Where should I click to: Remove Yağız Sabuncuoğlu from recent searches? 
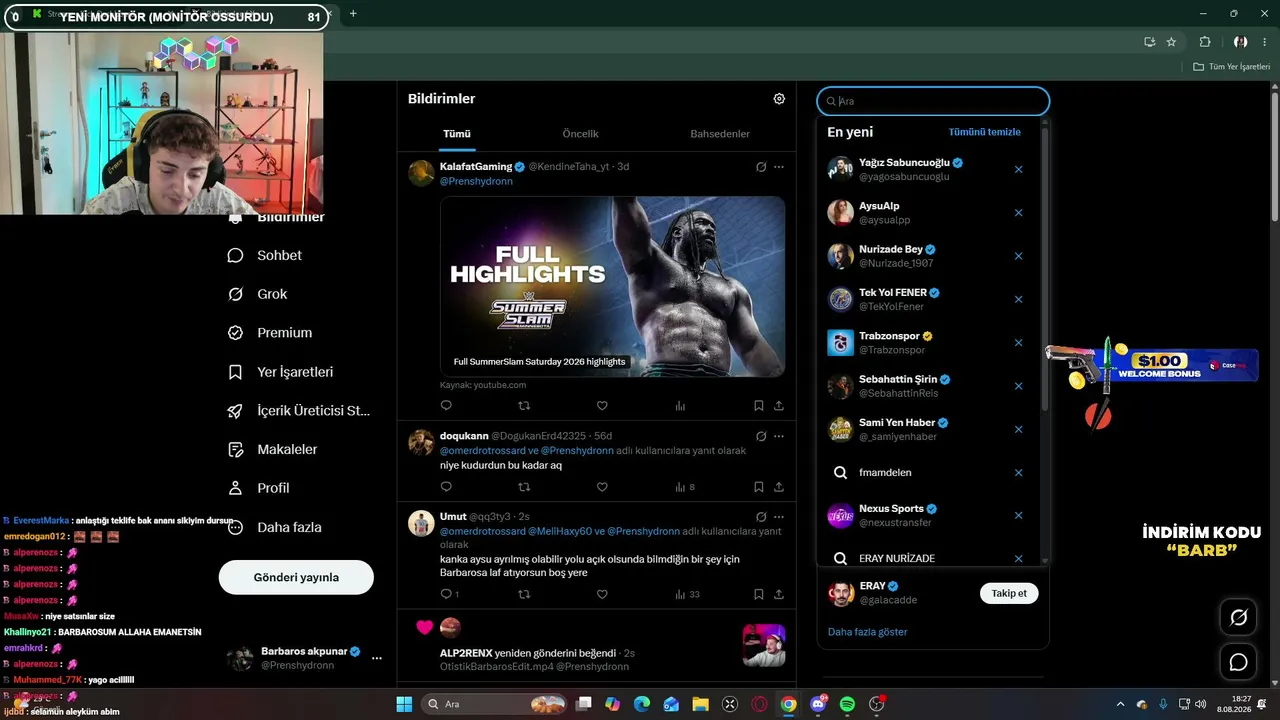[1019, 169]
